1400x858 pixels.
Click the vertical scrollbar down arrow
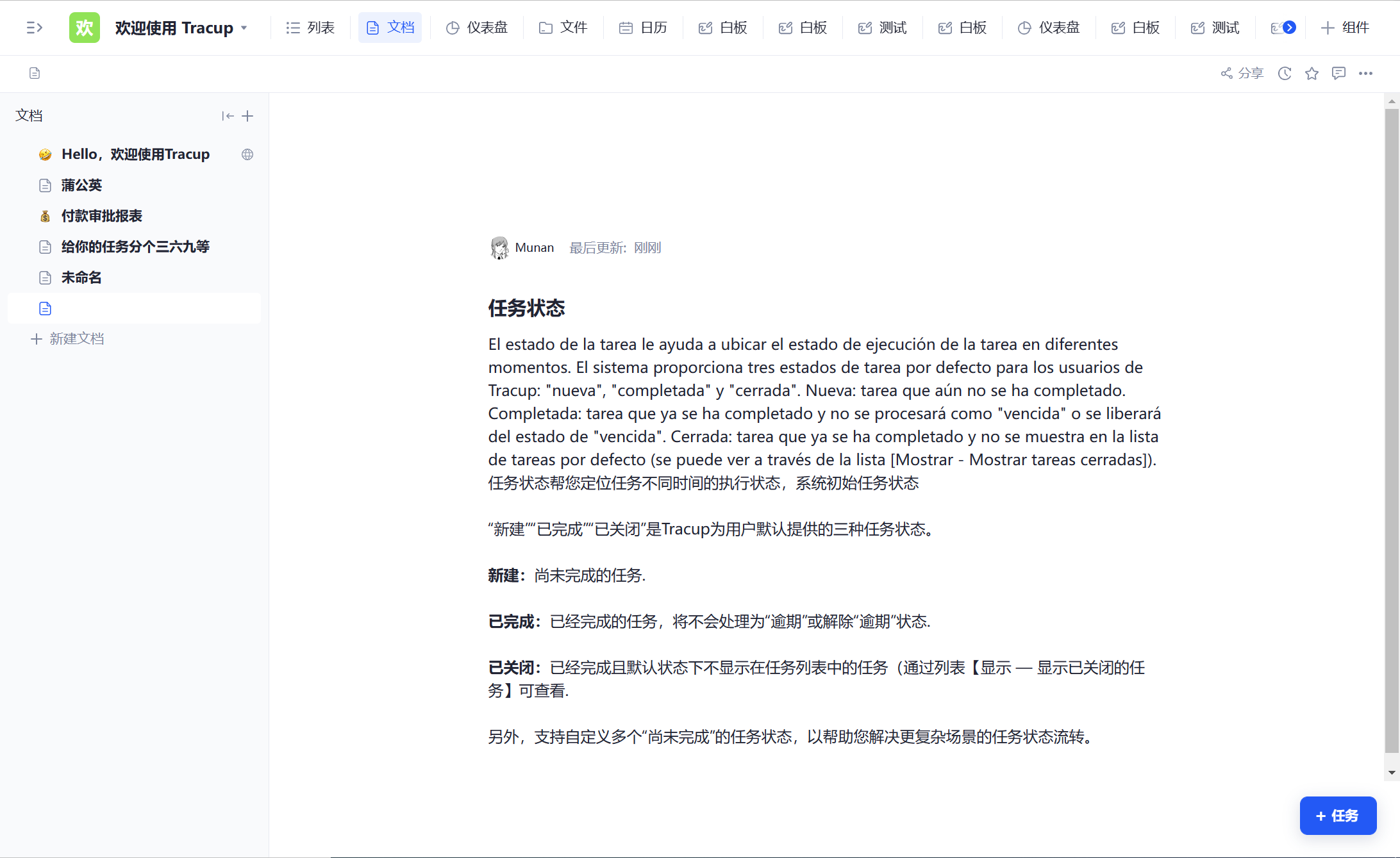point(1391,773)
